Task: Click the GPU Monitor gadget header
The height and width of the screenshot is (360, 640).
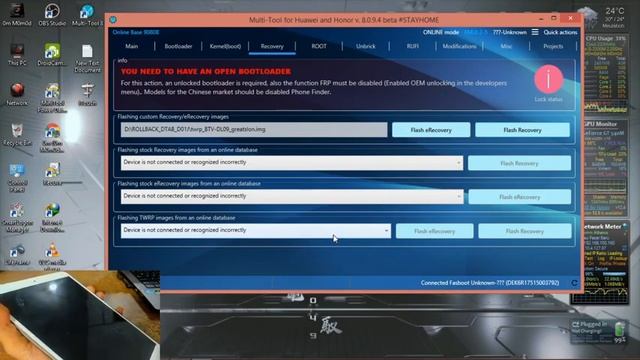Action: 601,124
